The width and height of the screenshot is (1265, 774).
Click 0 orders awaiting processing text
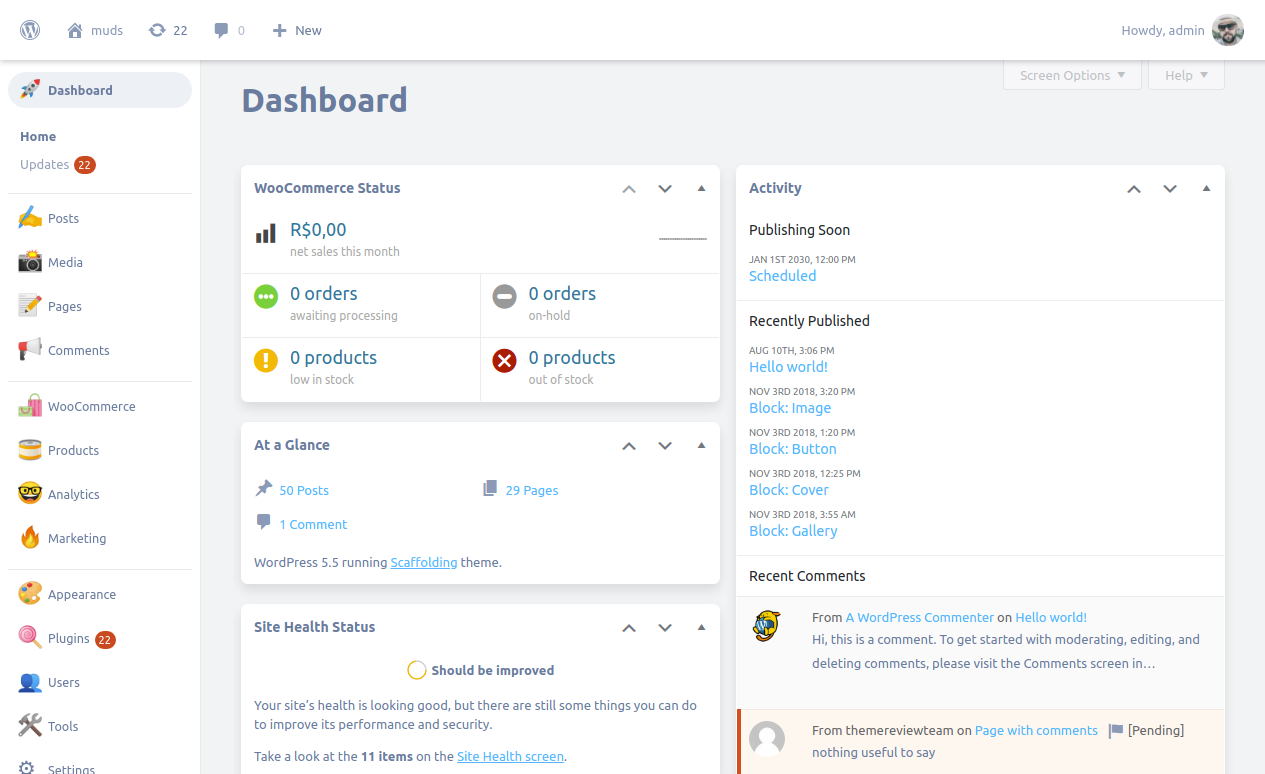tap(324, 294)
